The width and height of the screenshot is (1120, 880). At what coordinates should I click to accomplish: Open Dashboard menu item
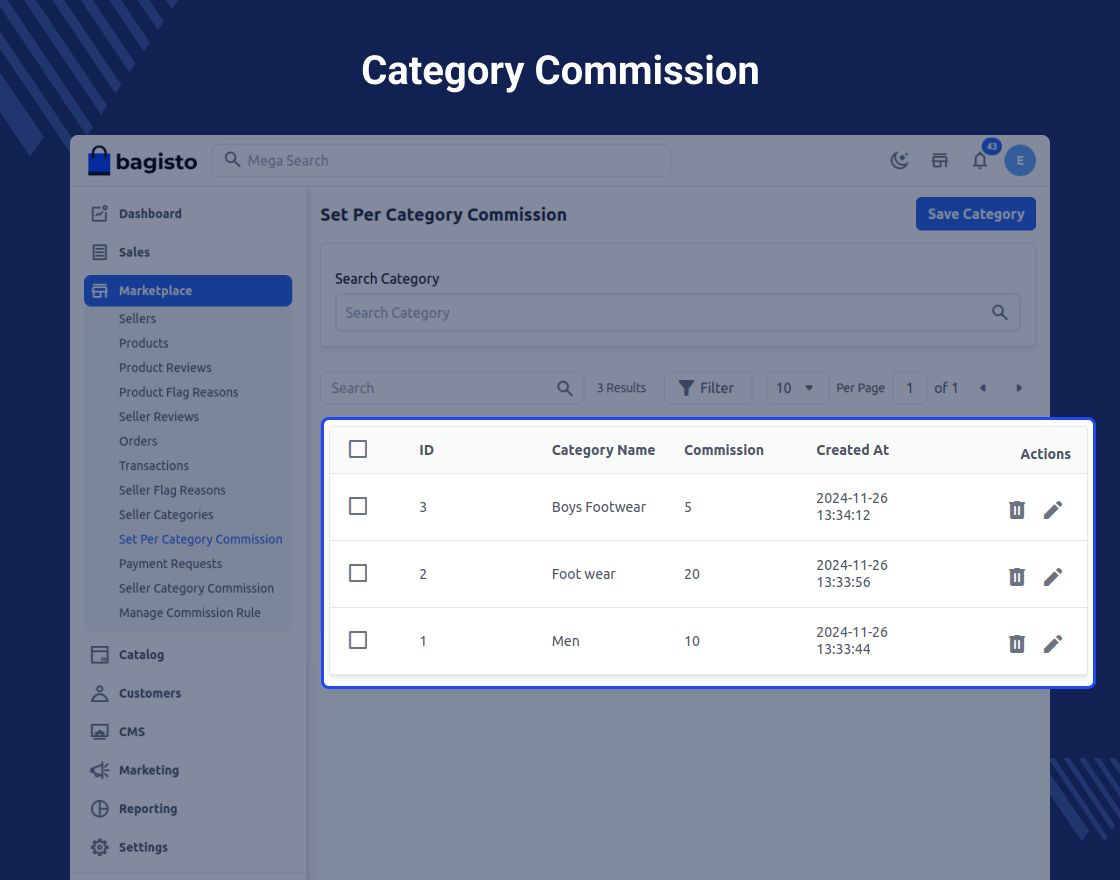click(x=150, y=214)
